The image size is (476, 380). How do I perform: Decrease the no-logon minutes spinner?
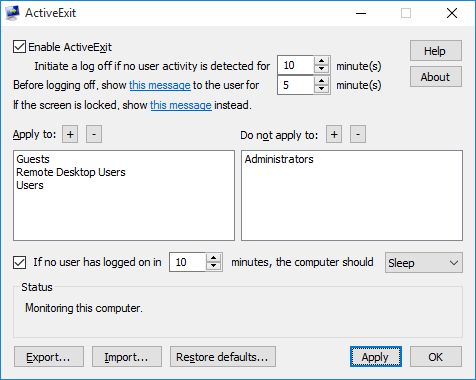coord(213,266)
